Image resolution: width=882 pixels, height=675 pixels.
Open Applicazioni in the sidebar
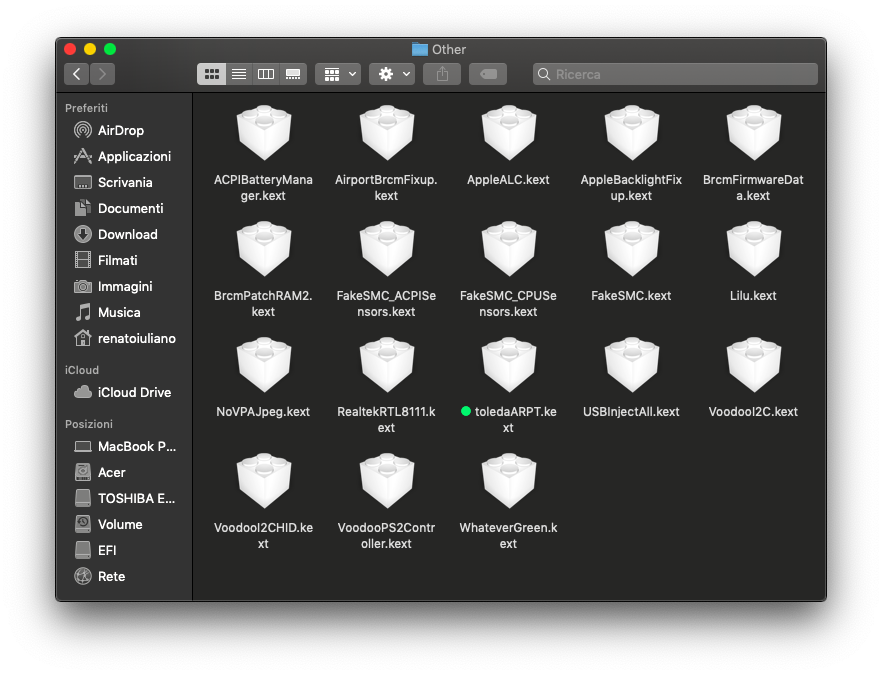(125, 156)
